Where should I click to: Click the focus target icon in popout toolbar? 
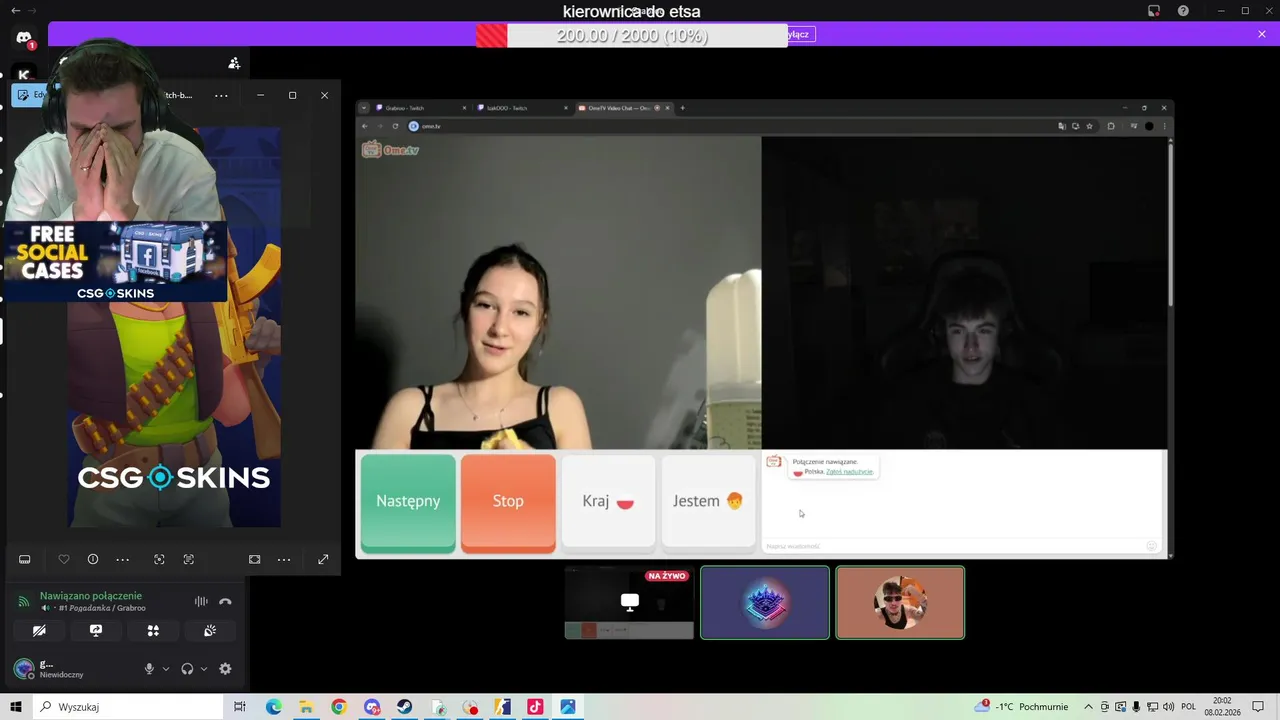point(159,559)
